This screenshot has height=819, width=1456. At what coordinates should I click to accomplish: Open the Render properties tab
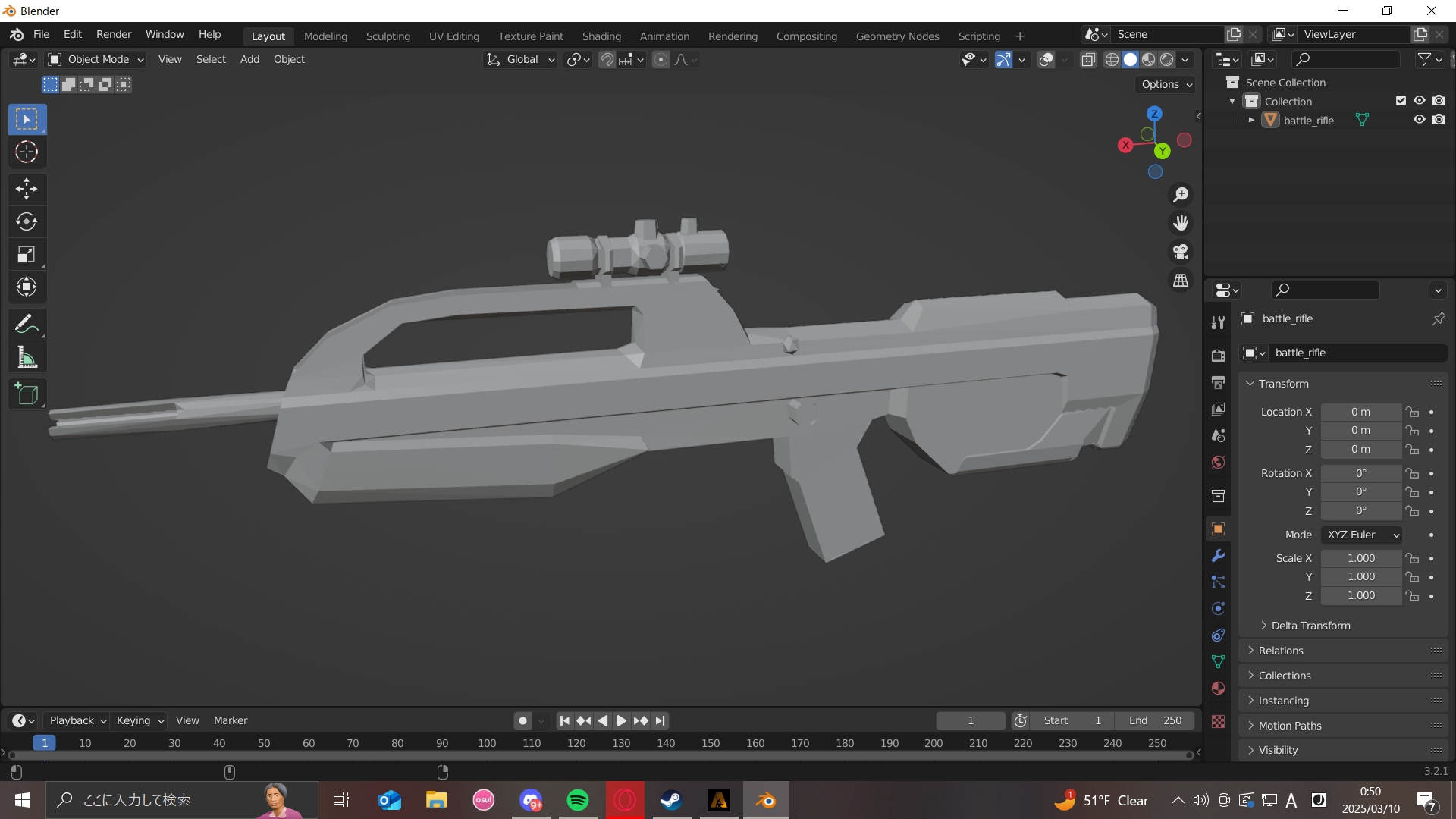coord(1218,355)
